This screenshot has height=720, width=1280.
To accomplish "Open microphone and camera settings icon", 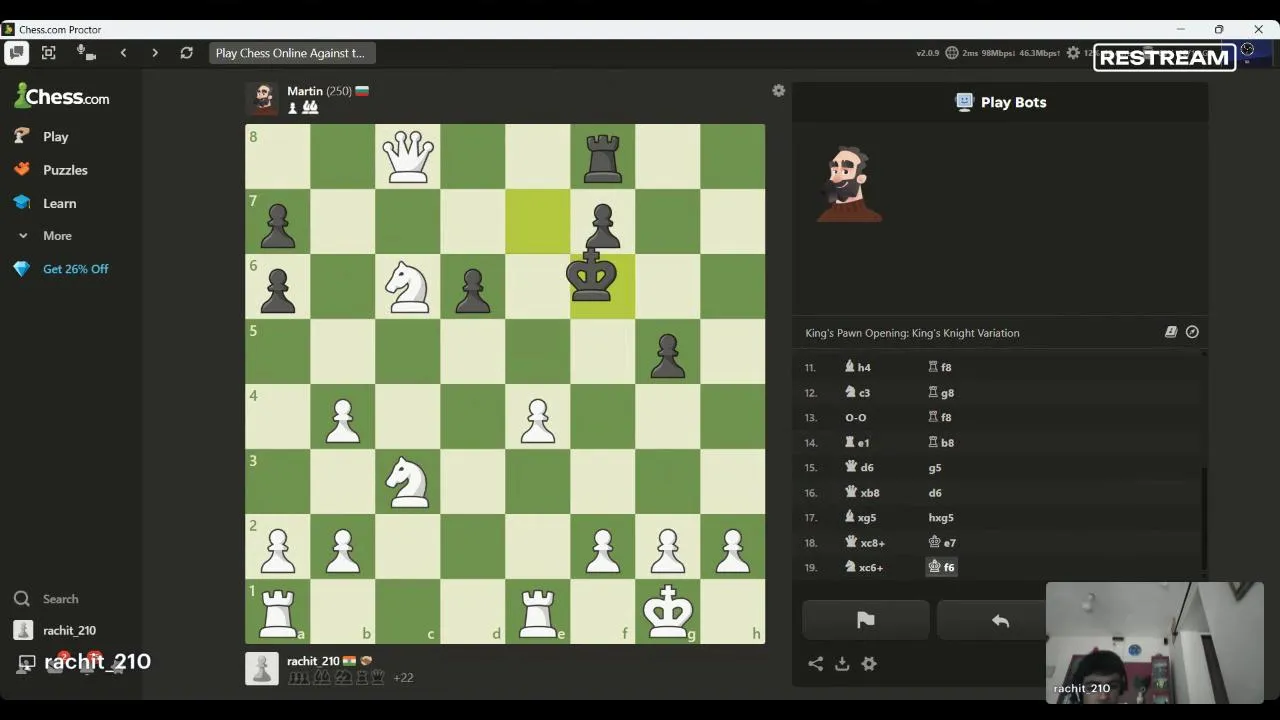I will pos(85,53).
